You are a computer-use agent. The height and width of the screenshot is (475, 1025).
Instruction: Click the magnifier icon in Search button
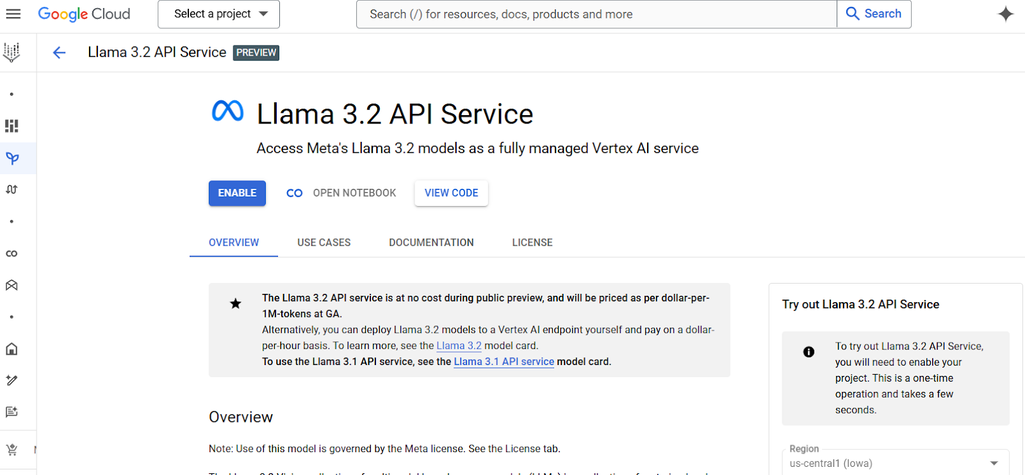(x=852, y=14)
